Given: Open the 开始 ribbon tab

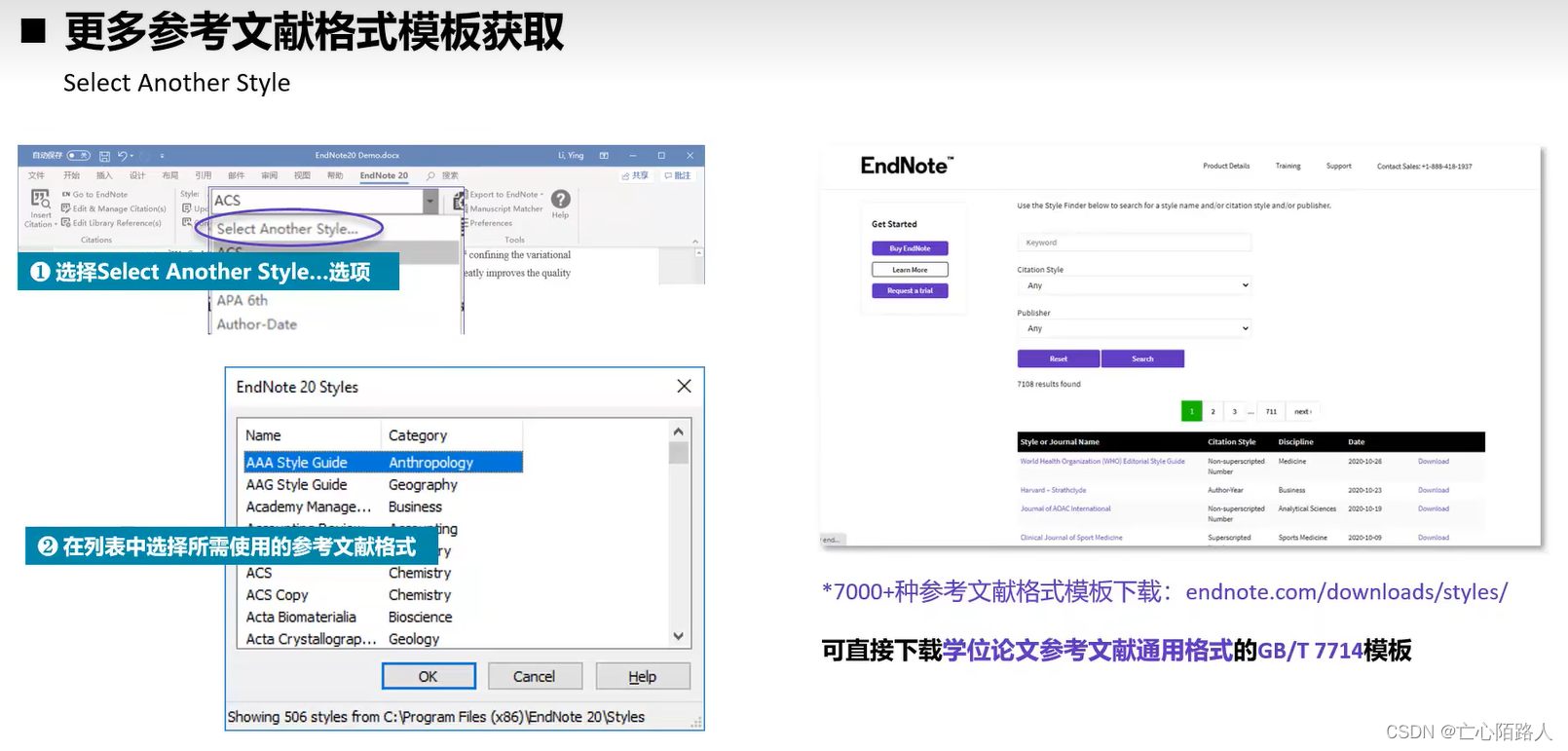Looking at the screenshot, I should click(x=71, y=176).
